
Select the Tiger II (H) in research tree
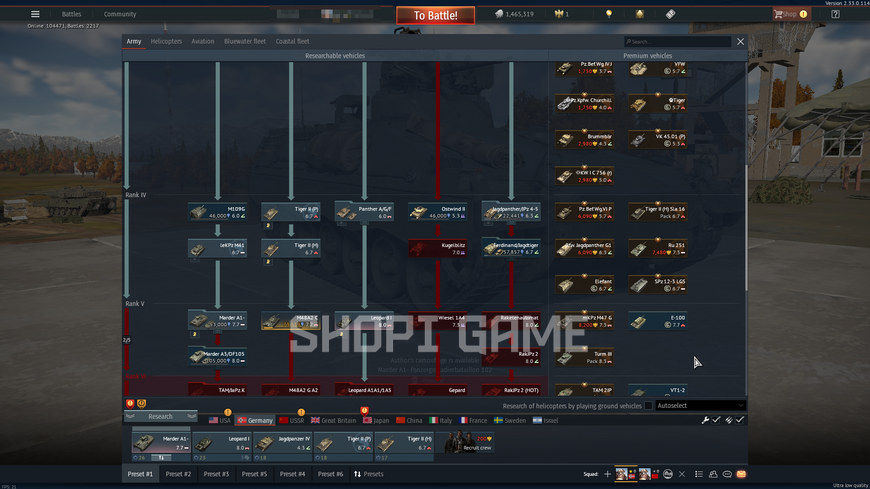click(291, 248)
